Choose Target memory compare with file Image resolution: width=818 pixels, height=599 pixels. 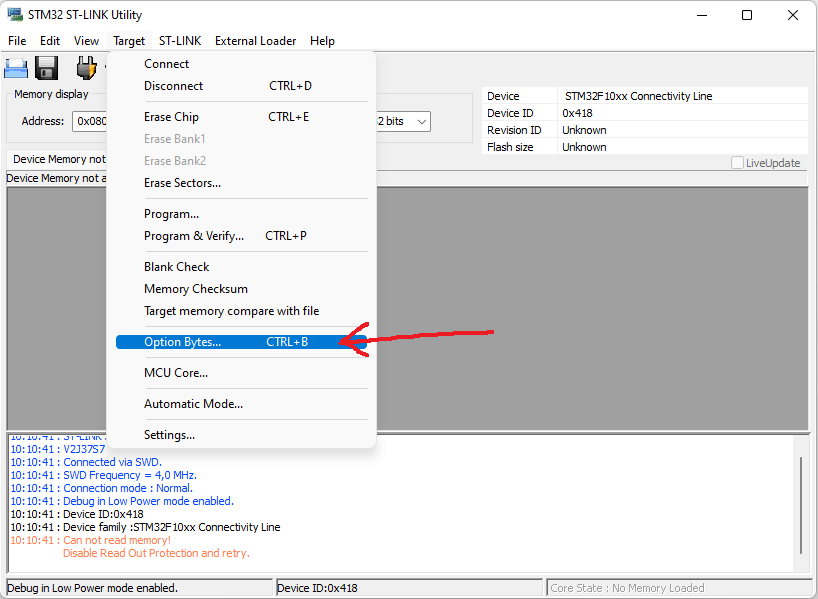click(x=242, y=311)
